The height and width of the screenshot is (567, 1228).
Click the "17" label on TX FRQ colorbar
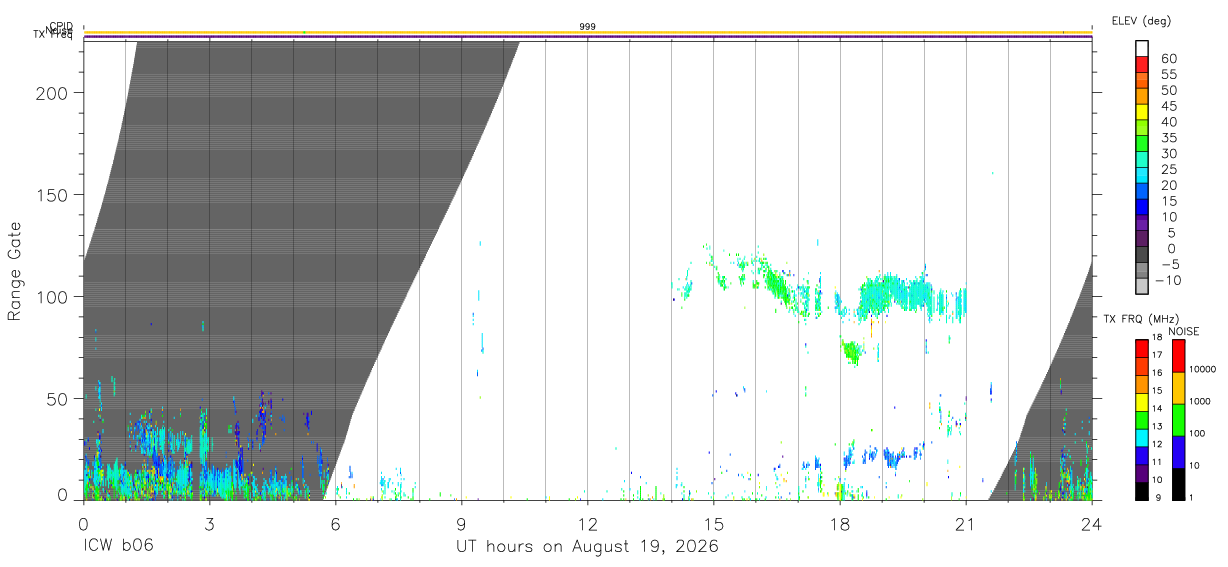coord(1159,355)
